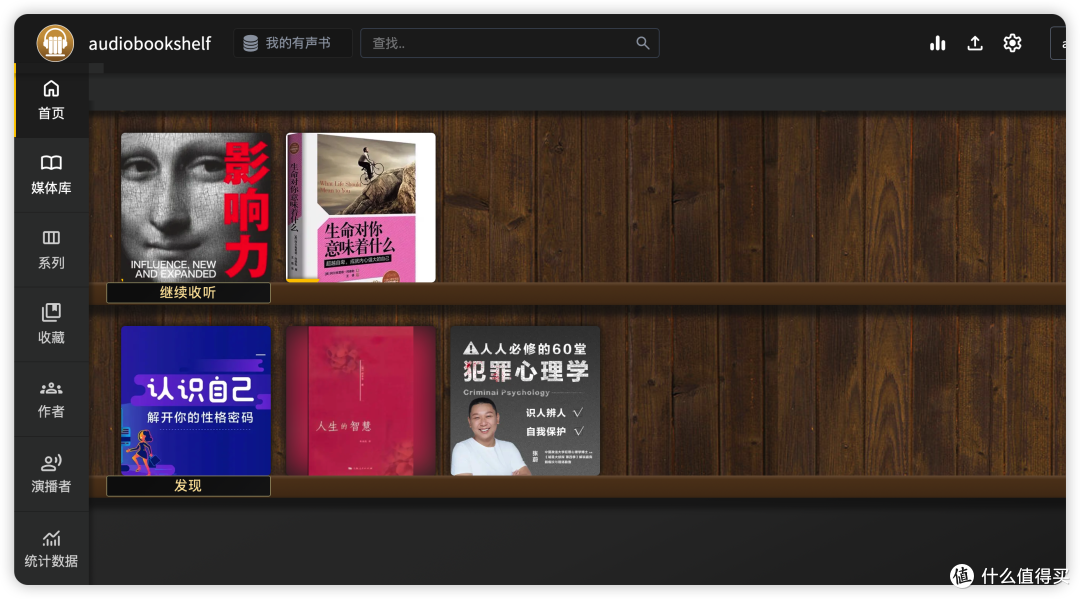The image size is (1080, 599).
Task: Click the audiobookshelf headphone logo
Action: 55,43
